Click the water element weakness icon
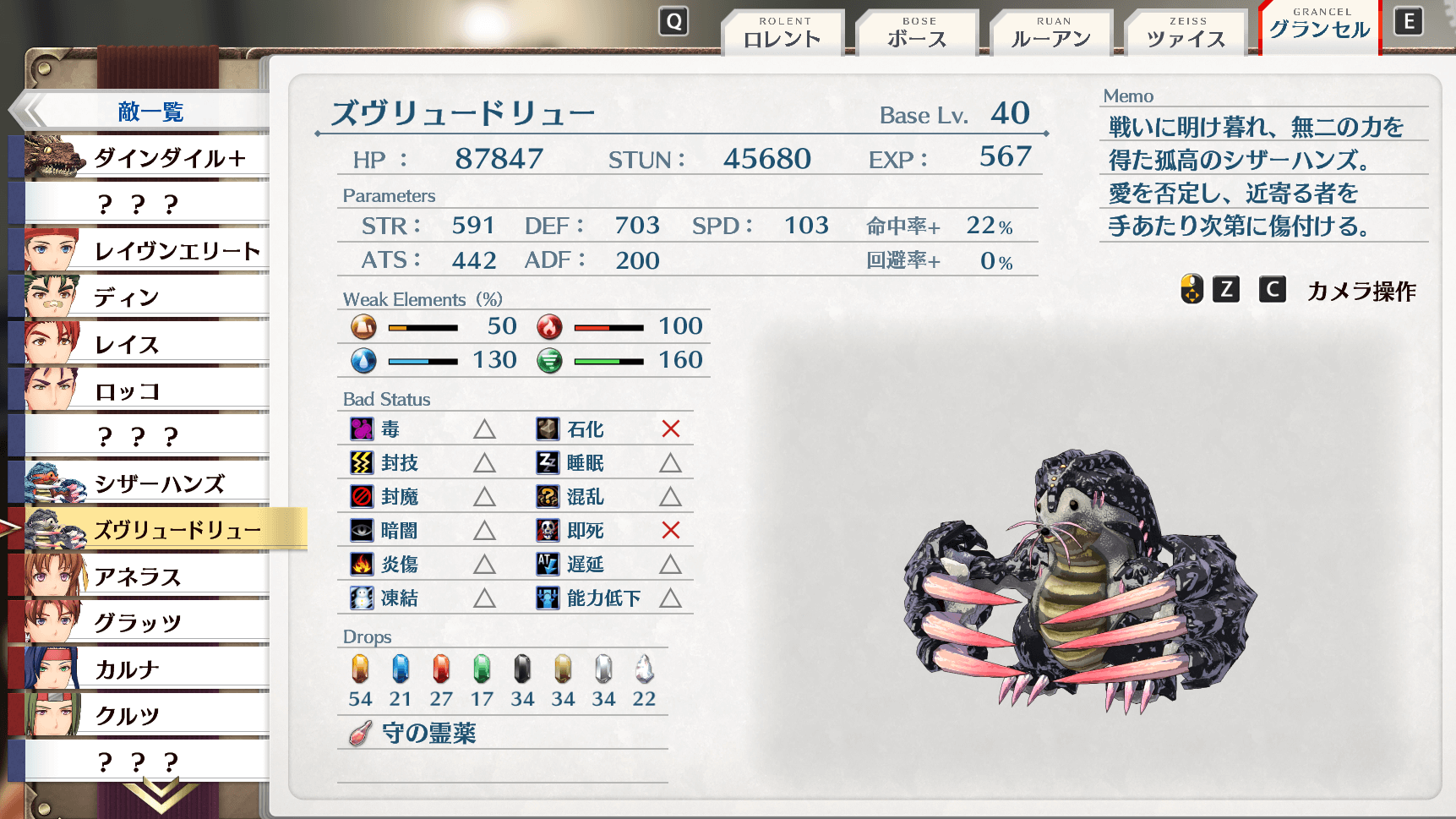This screenshot has height=819, width=1456. coord(363,361)
